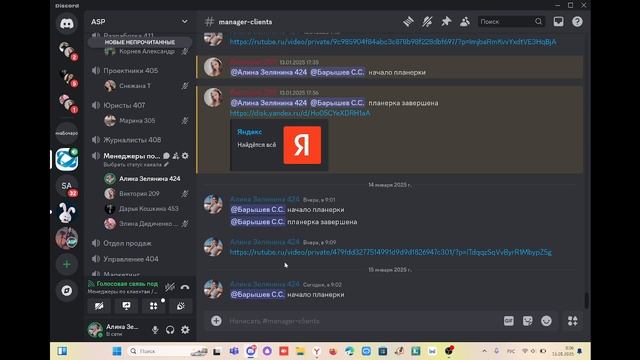Open the Threads icon in channel header
Viewport: 640px width, 360px height.
click(x=408, y=22)
